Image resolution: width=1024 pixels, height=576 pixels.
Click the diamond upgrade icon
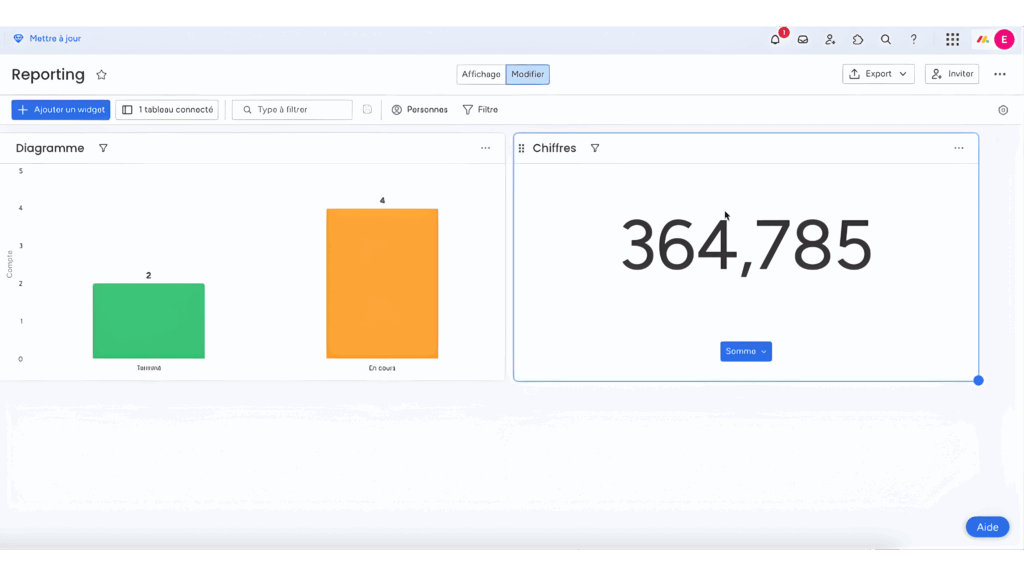pos(18,39)
